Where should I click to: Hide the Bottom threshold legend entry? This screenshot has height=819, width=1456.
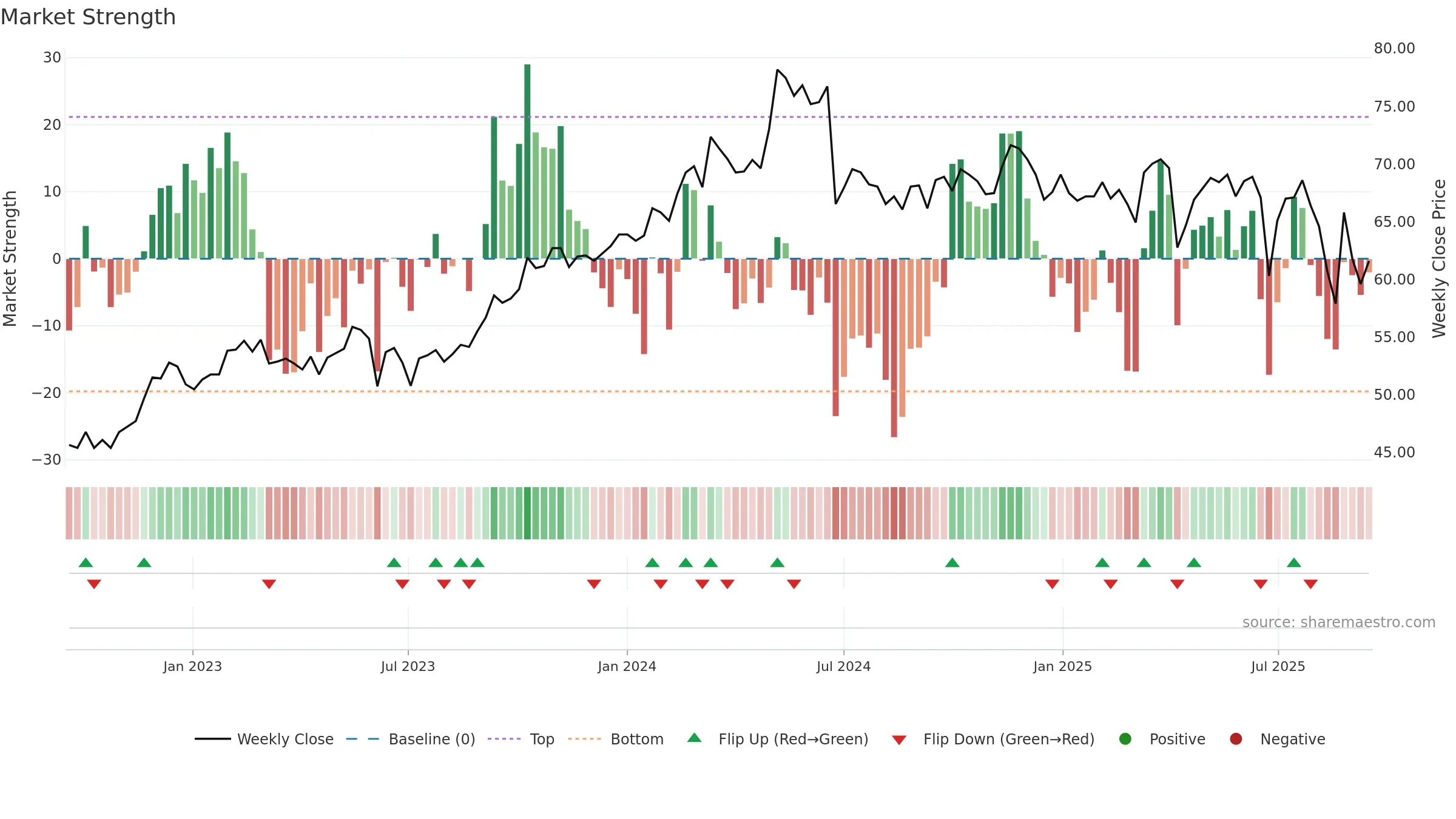pos(616,739)
